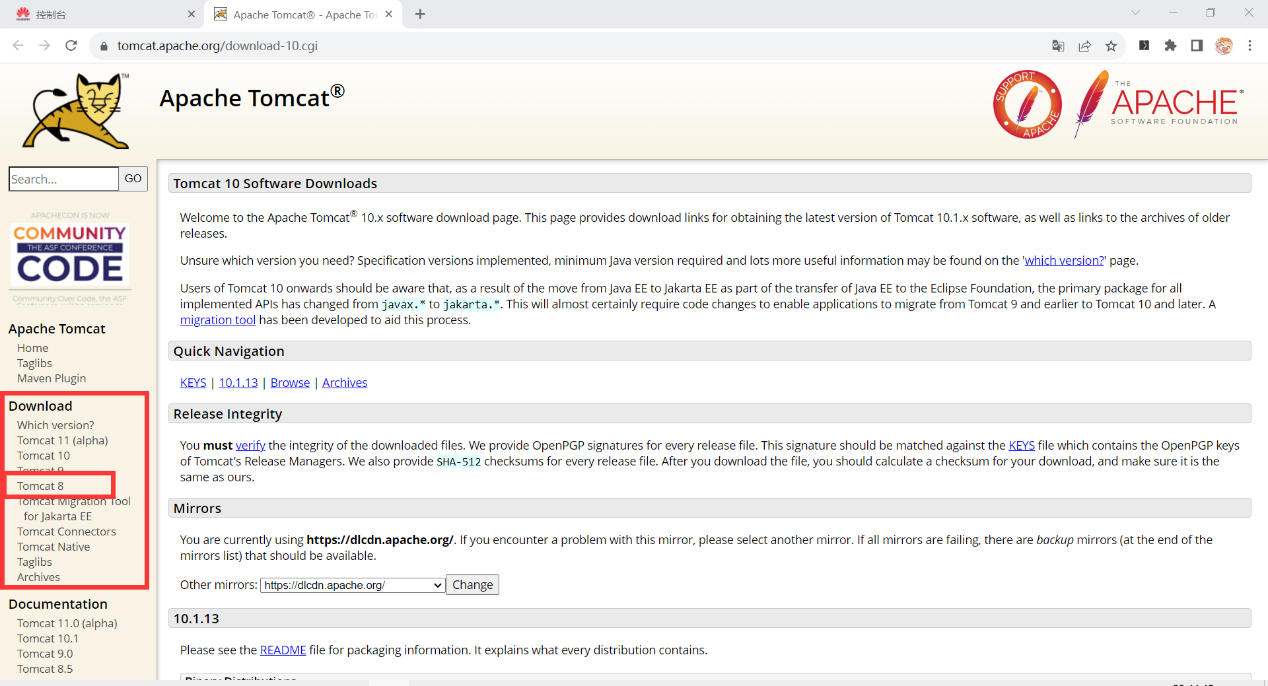
Task: Go back with the browser back arrow
Action: click(18, 46)
